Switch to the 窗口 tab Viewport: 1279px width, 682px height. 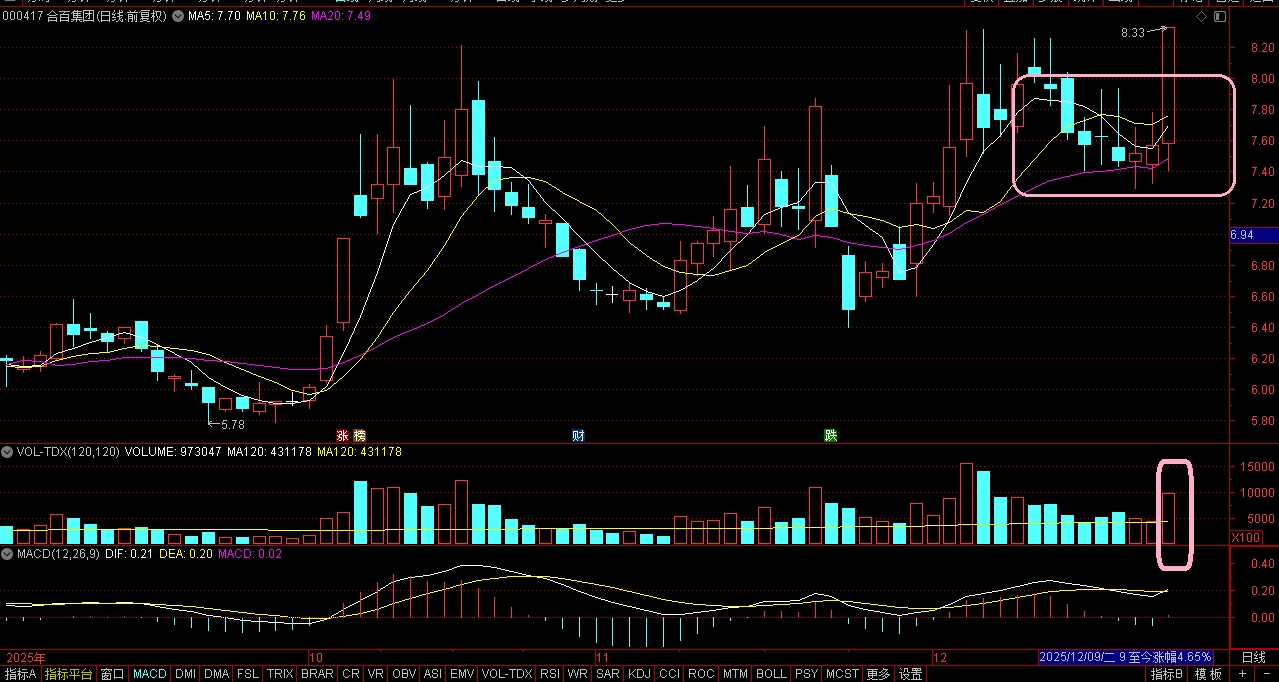point(113,674)
